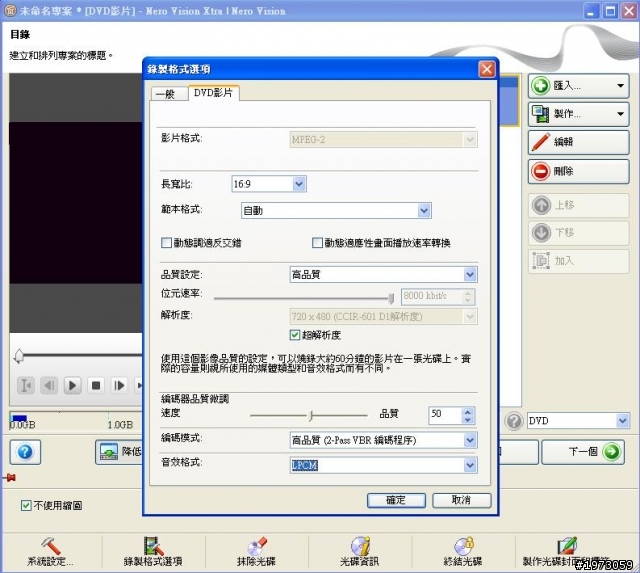640x573 pixels.
Task: Decrease the encoder quality stepper value
Action: pyautogui.click(x=468, y=419)
